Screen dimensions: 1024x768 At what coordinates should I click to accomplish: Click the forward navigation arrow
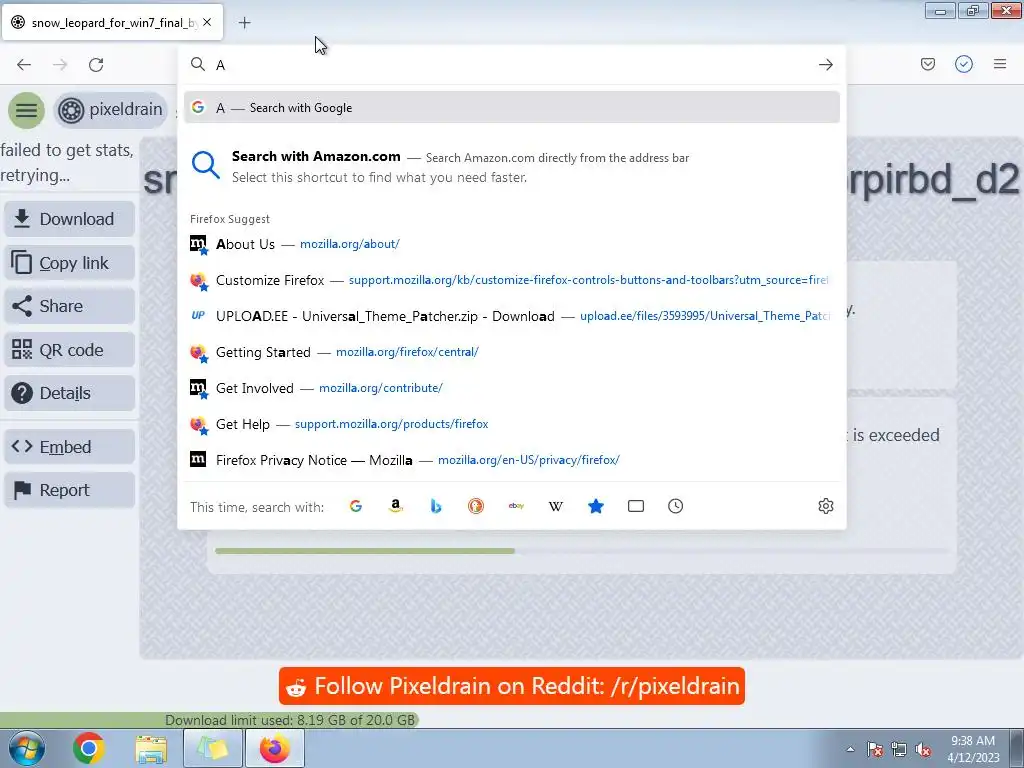(x=60, y=65)
